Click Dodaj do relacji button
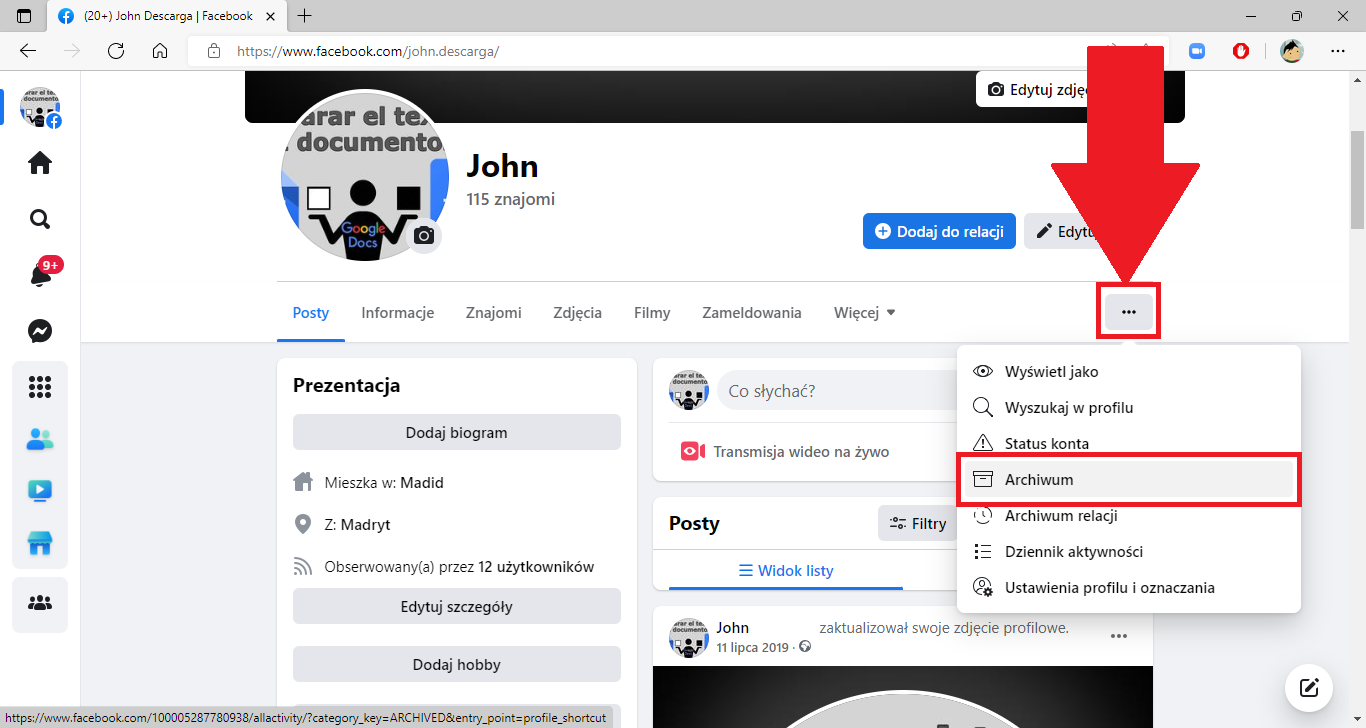The image size is (1366, 728). tap(940, 231)
